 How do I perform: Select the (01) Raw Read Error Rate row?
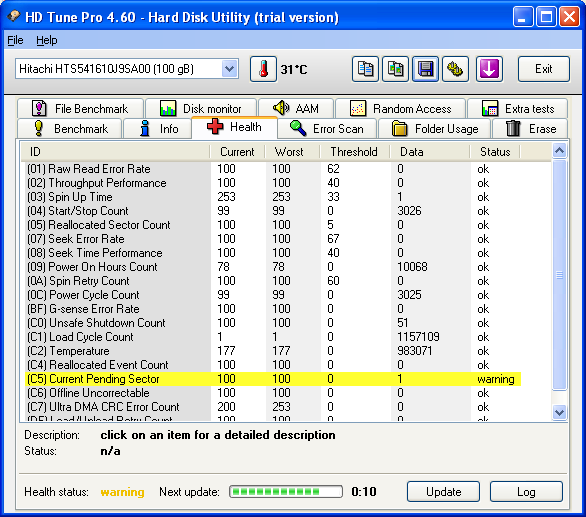coord(273,169)
